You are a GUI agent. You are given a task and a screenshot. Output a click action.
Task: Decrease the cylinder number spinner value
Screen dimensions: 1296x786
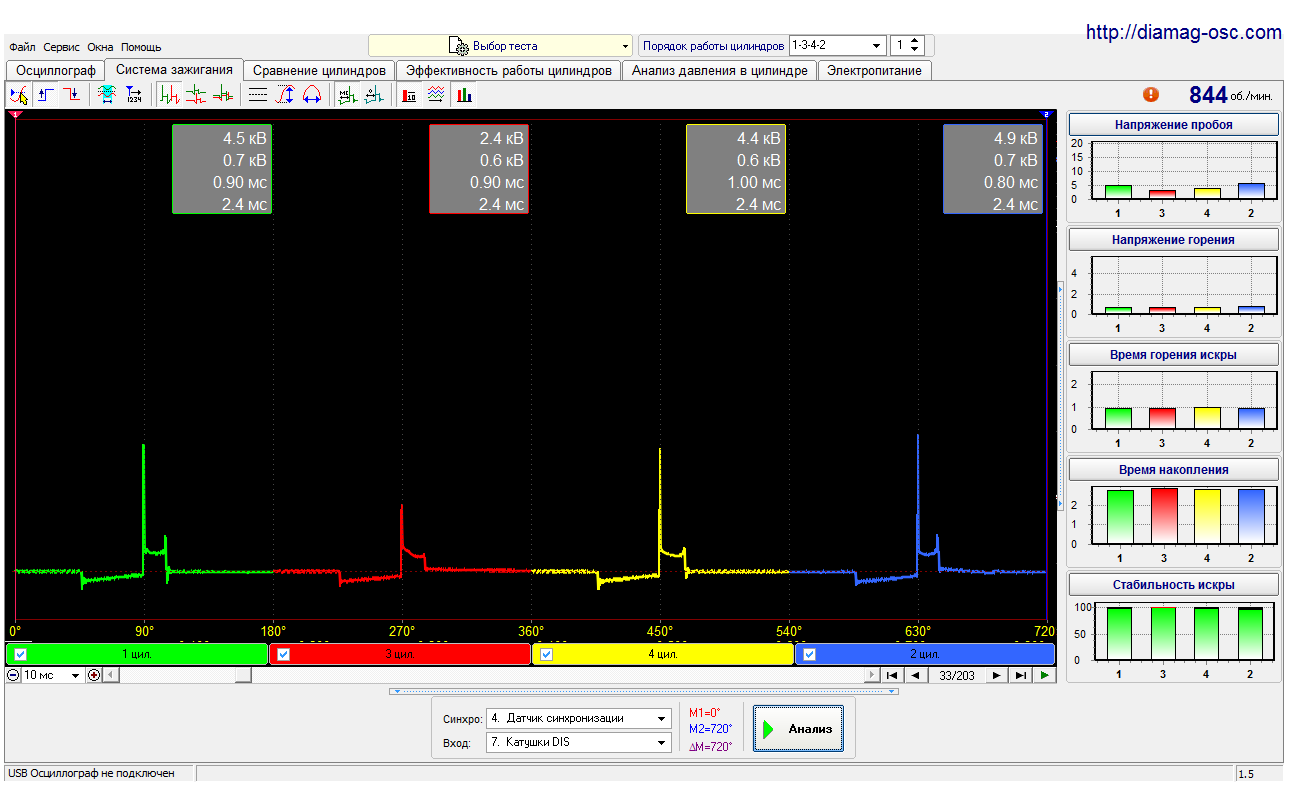tap(914, 50)
